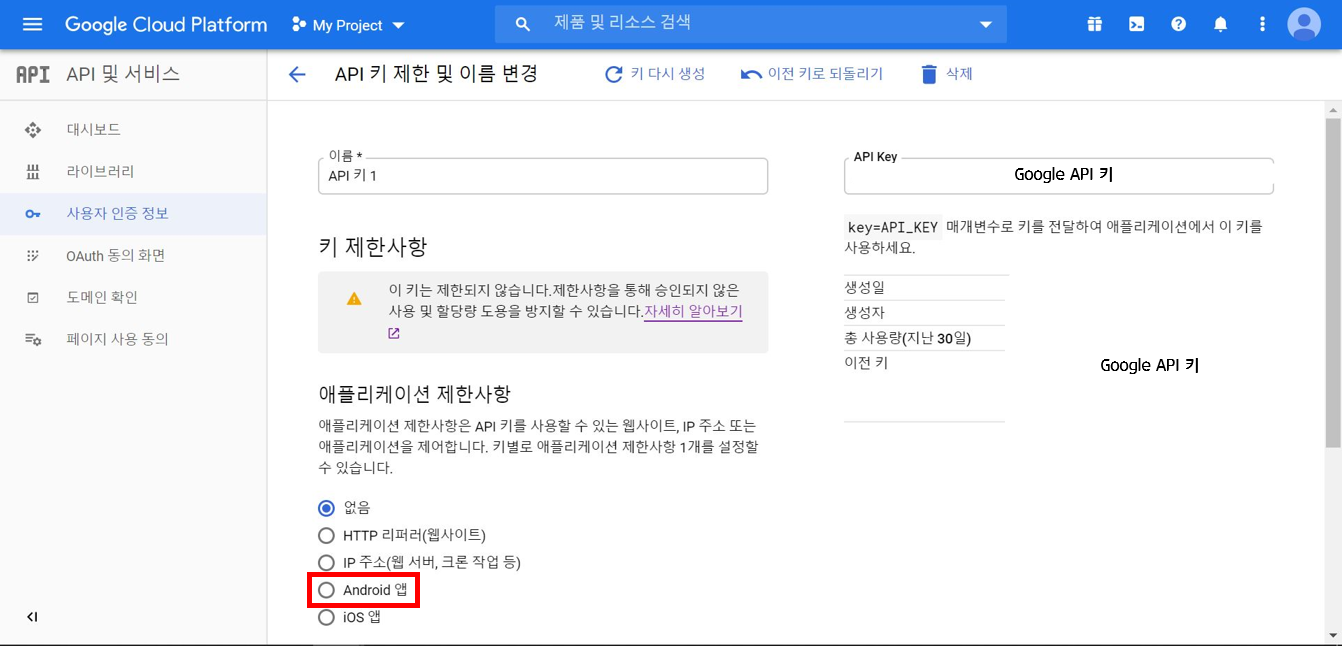
Task: Click 키 다시 생성 button
Action: coord(655,74)
